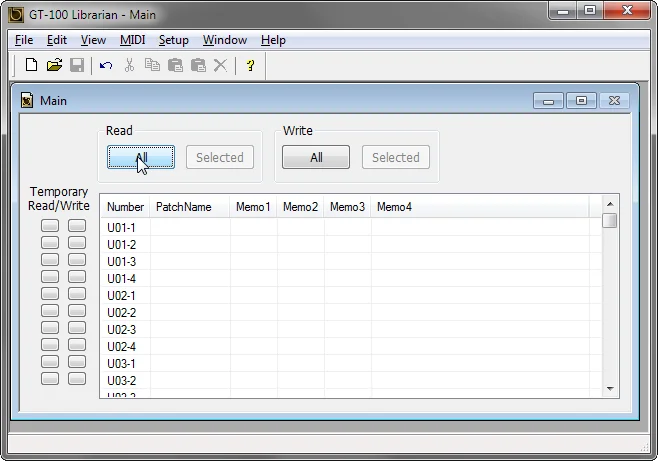
Task: Click the first Paste clipboard icon
Action: pyautogui.click(x=175, y=65)
